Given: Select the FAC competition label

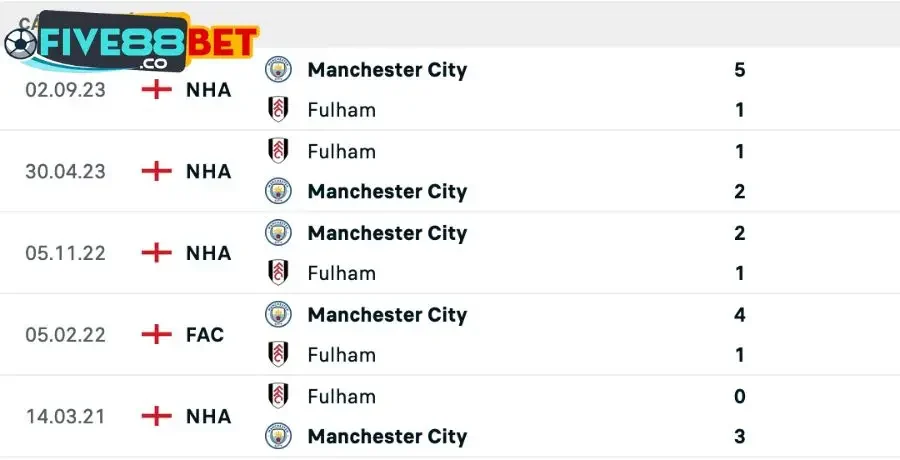Looking at the screenshot, I should pos(204,334).
